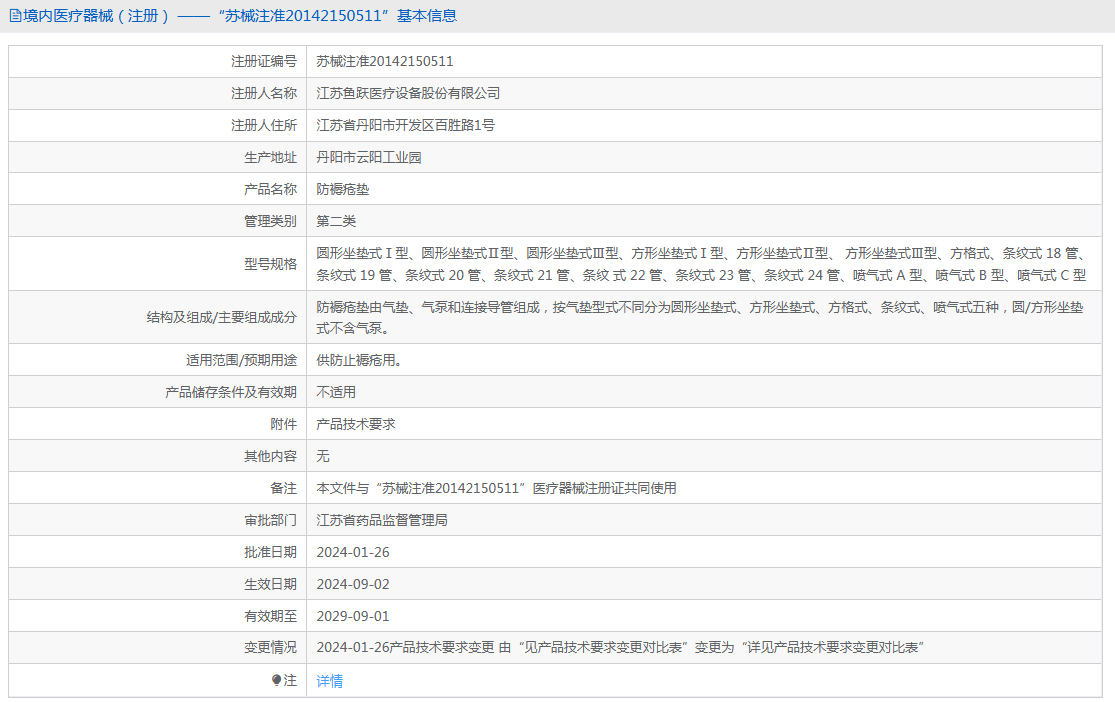Click the document icon beside the page title
The width and height of the screenshot is (1115, 702).
pos(15,16)
